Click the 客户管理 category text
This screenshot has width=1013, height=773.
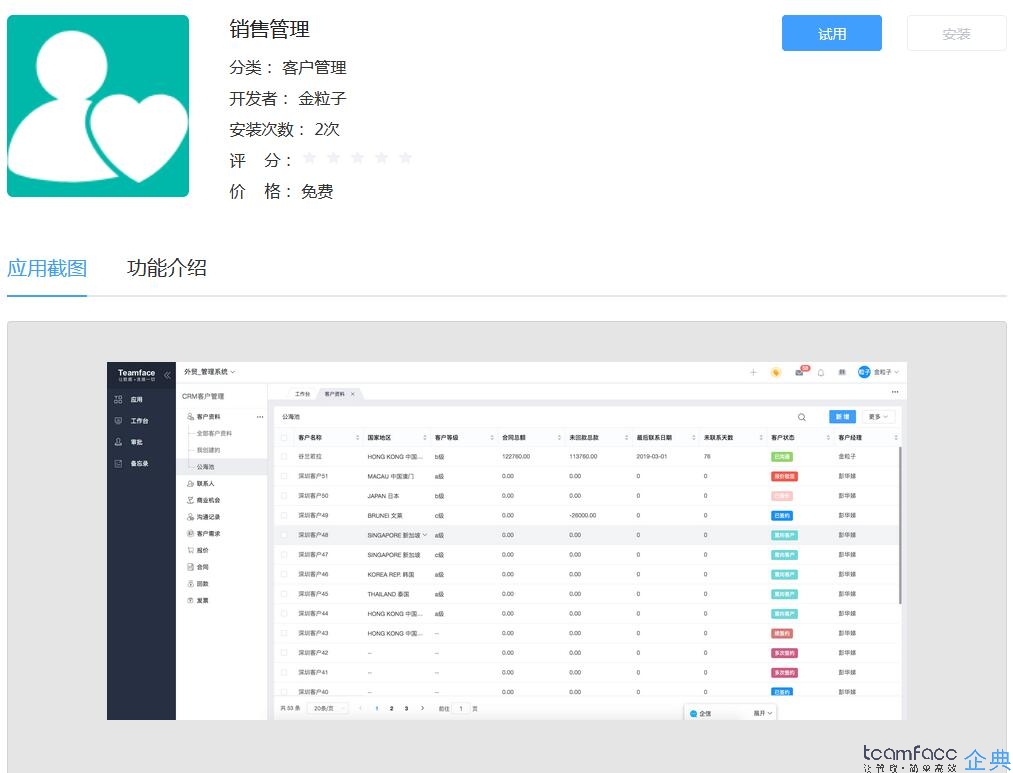pyautogui.click(x=314, y=68)
